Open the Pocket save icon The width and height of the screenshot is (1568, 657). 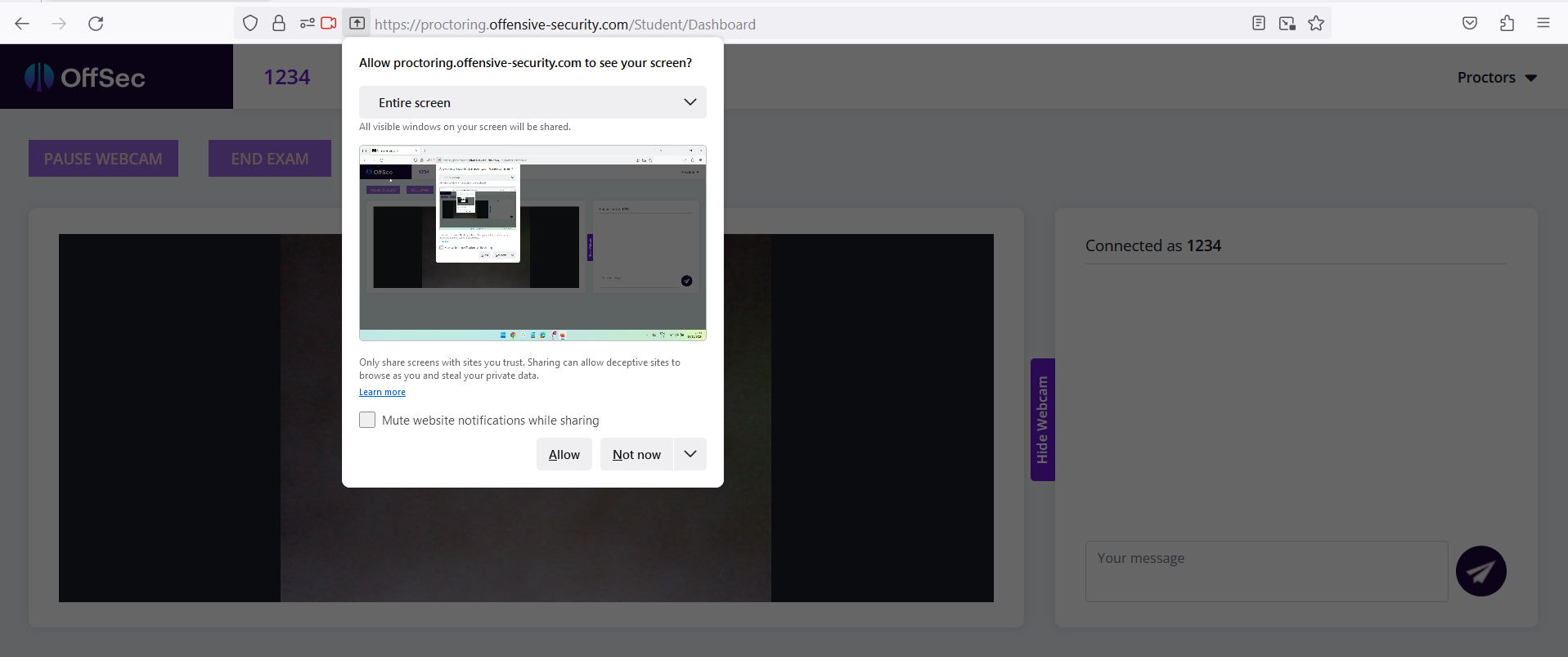pos(1470,24)
